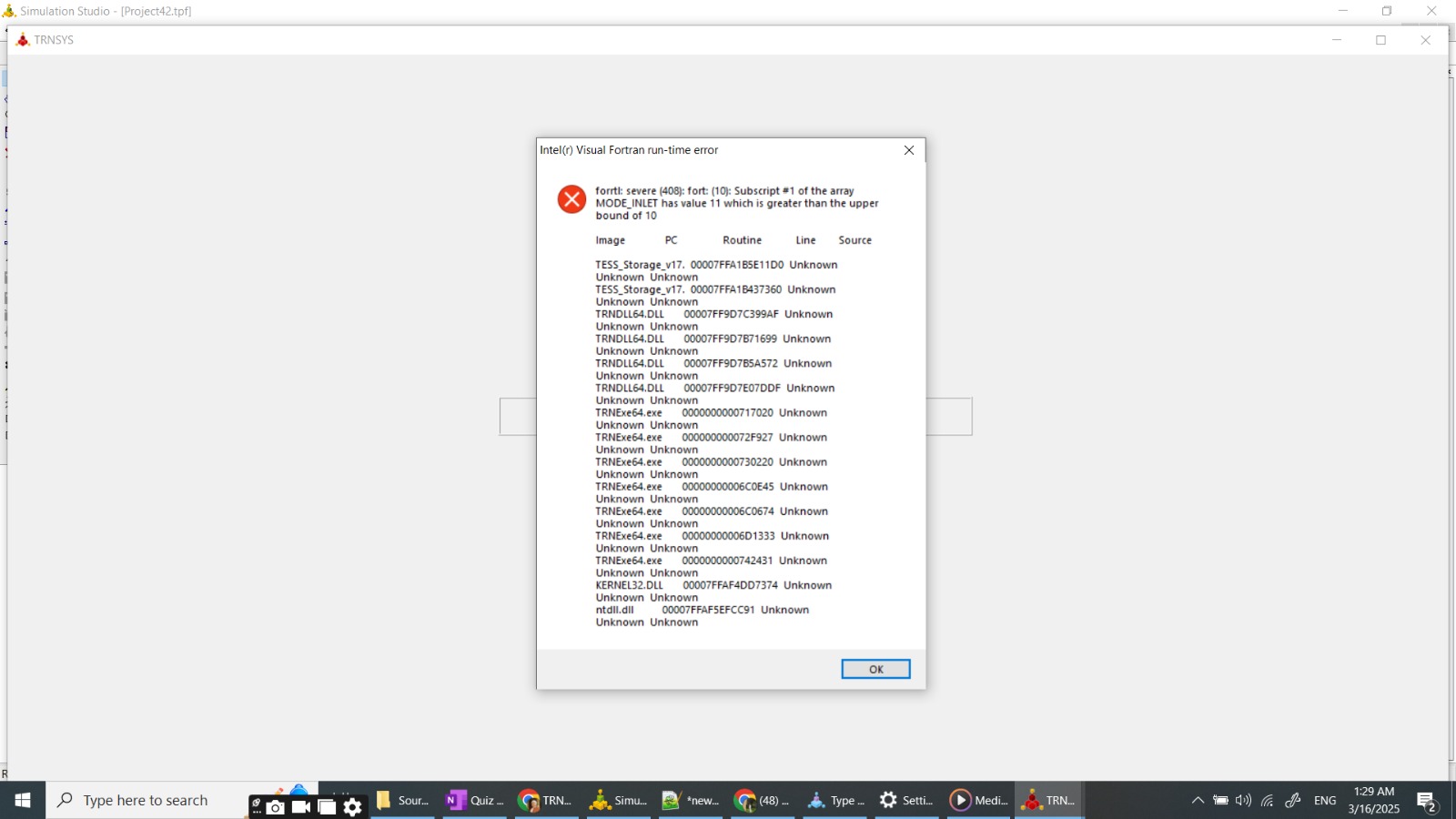Screen dimensions: 1456x819
Task: Switch to Chrome 'TRN...' taskbar window
Action: (x=546, y=800)
